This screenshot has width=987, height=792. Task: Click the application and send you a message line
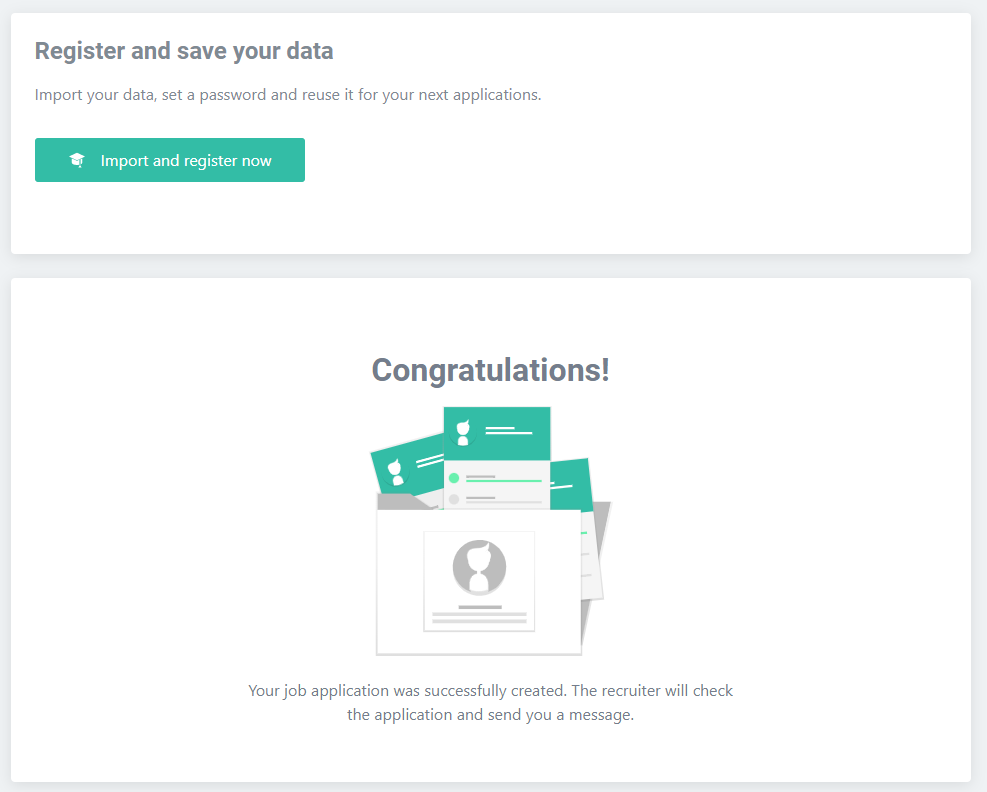490,715
